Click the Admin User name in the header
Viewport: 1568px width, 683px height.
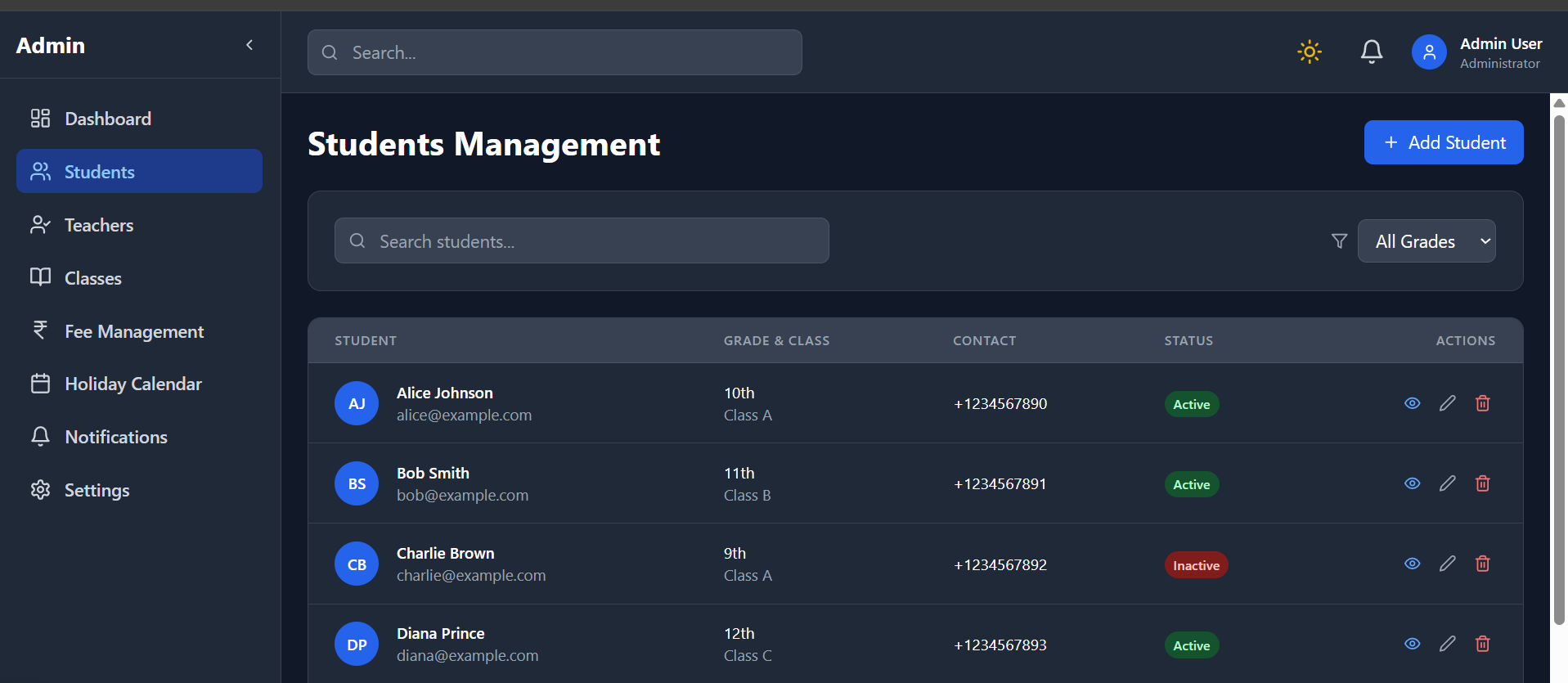point(1501,43)
